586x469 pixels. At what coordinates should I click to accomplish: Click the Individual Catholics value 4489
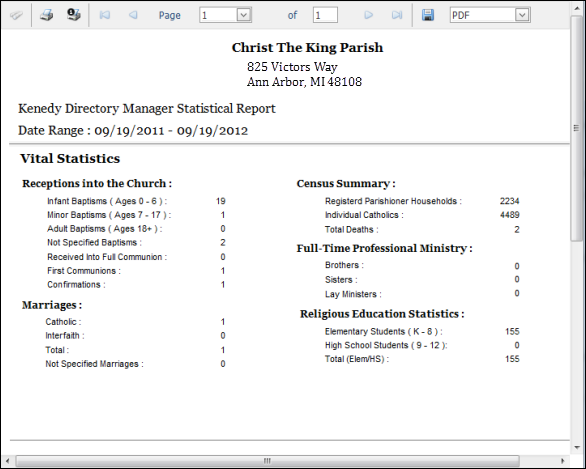[x=510, y=215]
